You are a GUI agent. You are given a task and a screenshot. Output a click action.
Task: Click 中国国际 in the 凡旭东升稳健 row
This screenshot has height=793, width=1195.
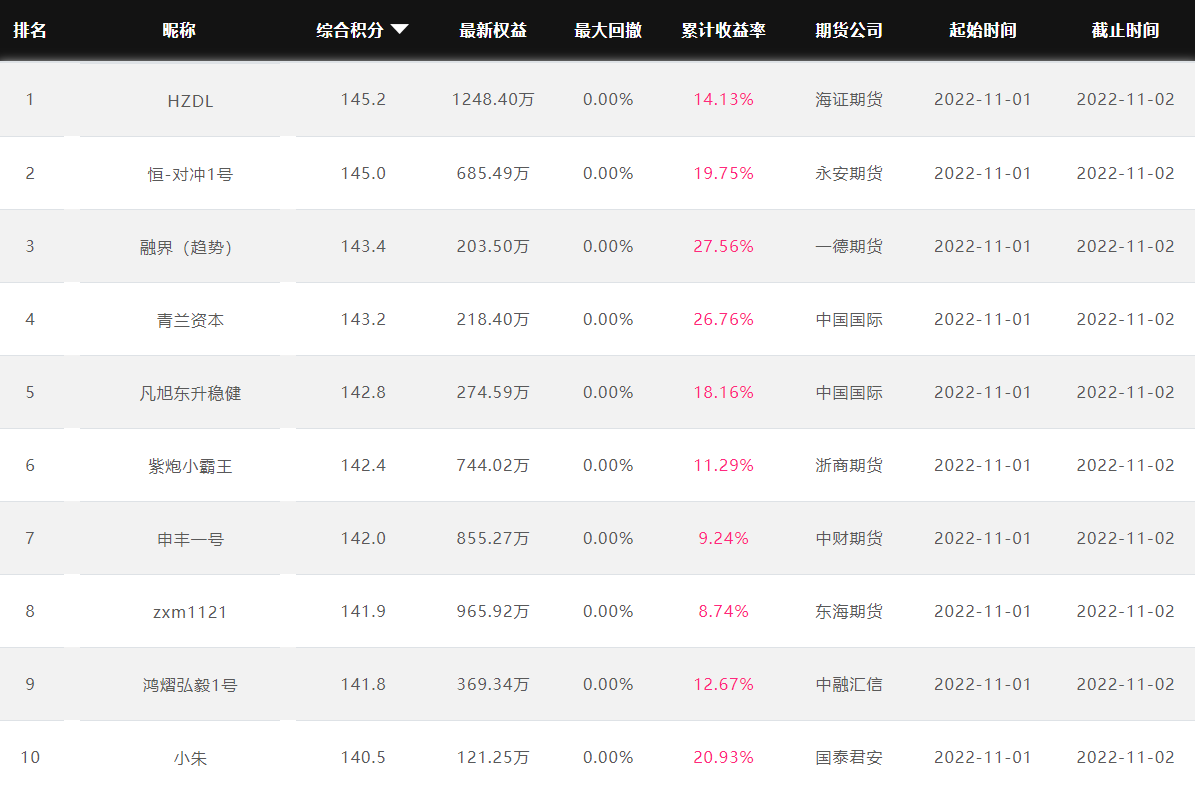[849, 393]
